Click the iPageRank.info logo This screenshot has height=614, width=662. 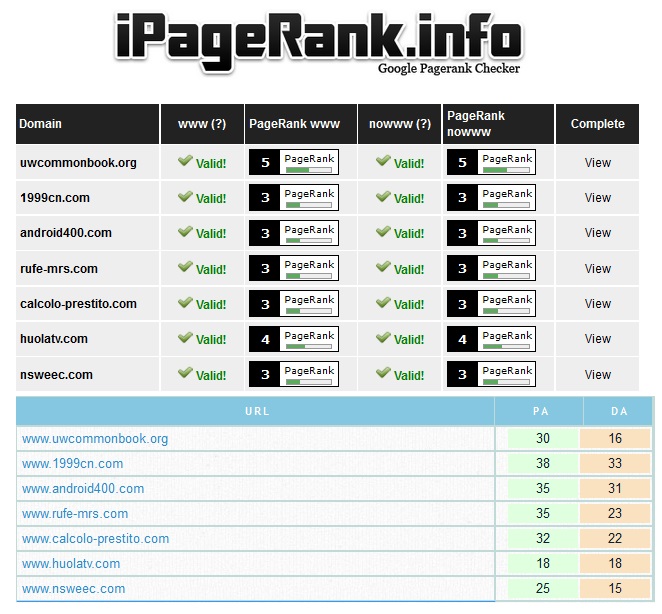[319, 43]
